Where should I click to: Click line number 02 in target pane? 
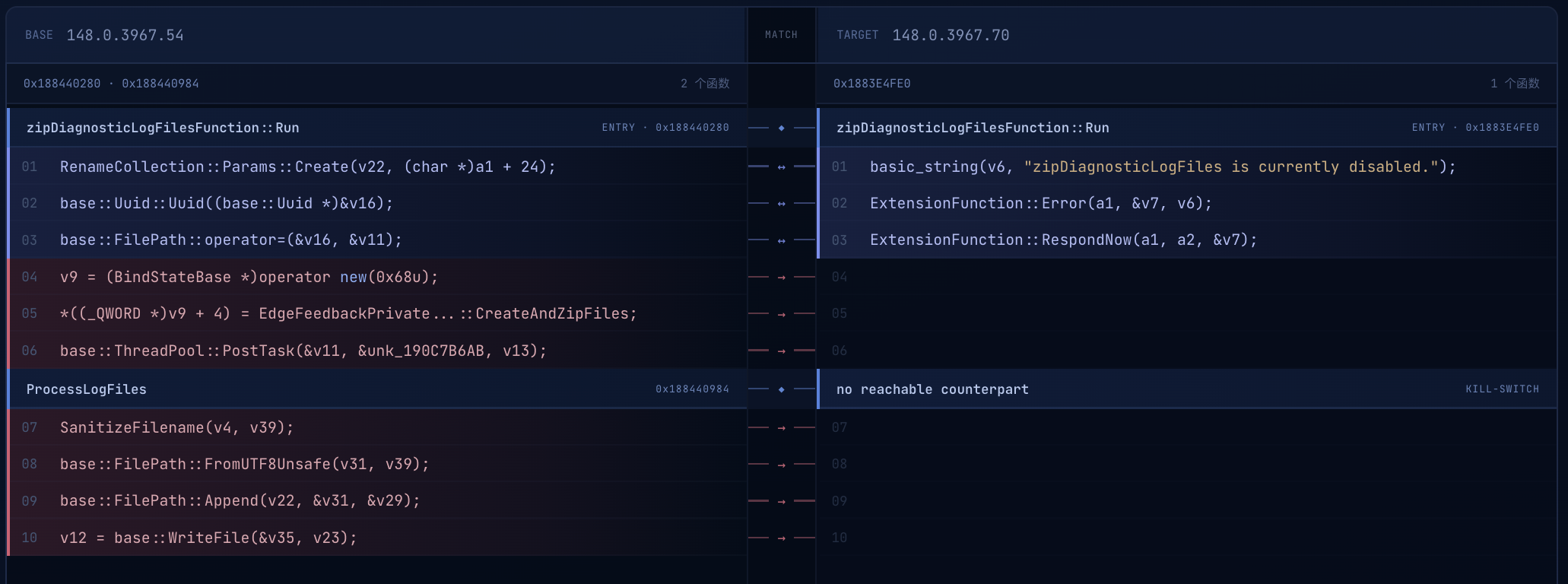840,203
